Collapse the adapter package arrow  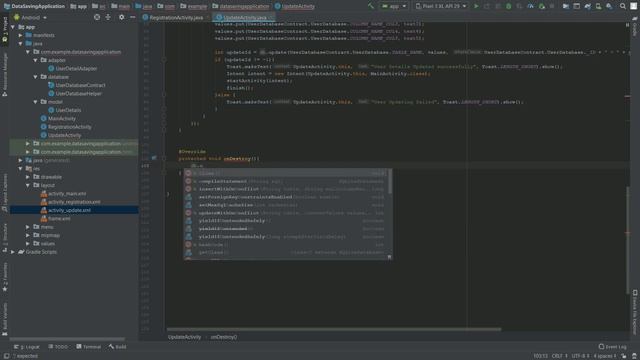pos(36,60)
